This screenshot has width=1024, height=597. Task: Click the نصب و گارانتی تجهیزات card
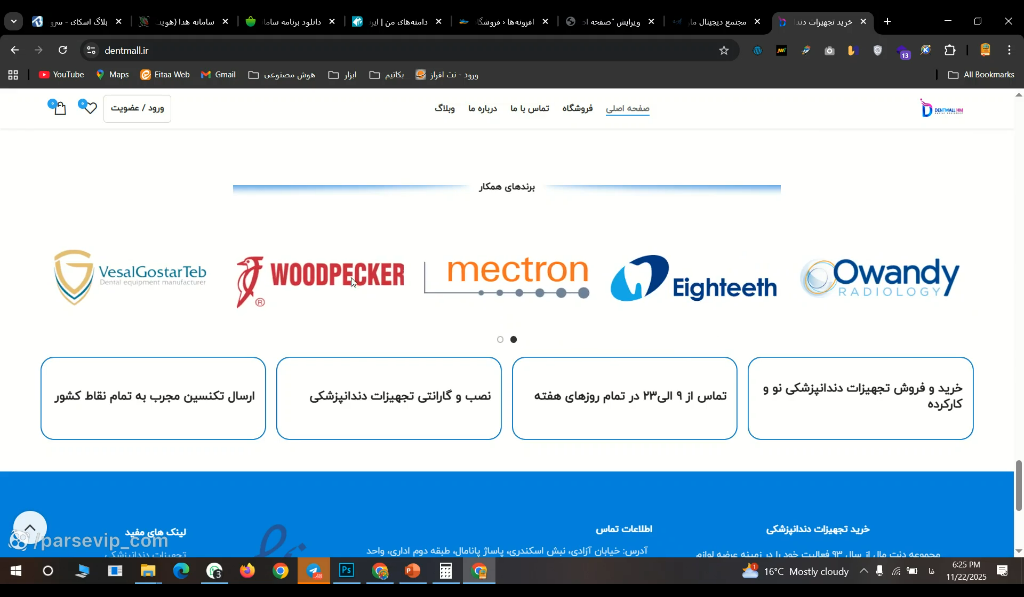pyautogui.click(x=389, y=398)
